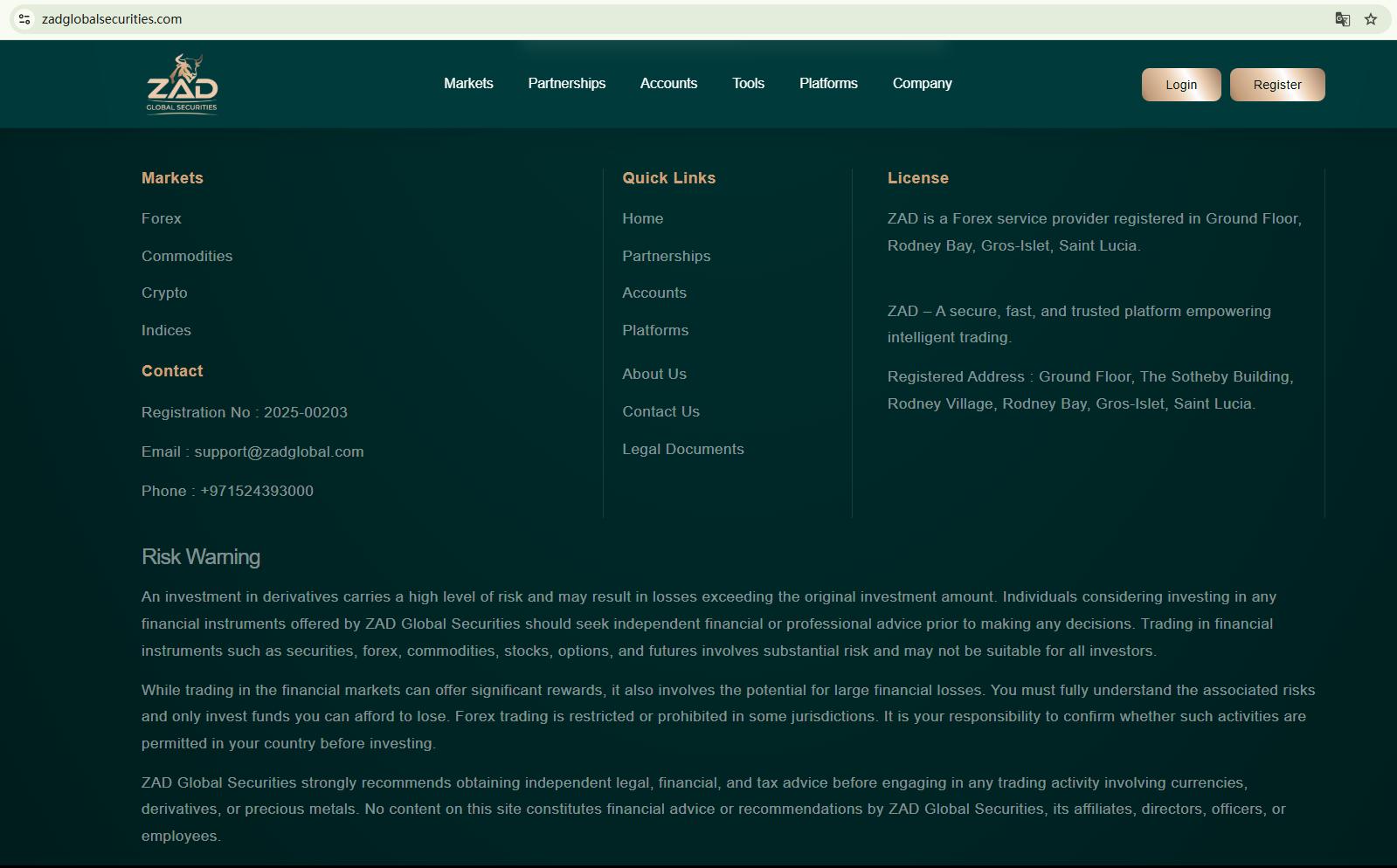The height and width of the screenshot is (868, 1397).
Task: Go to the Forex footer link
Action: [162, 218]
